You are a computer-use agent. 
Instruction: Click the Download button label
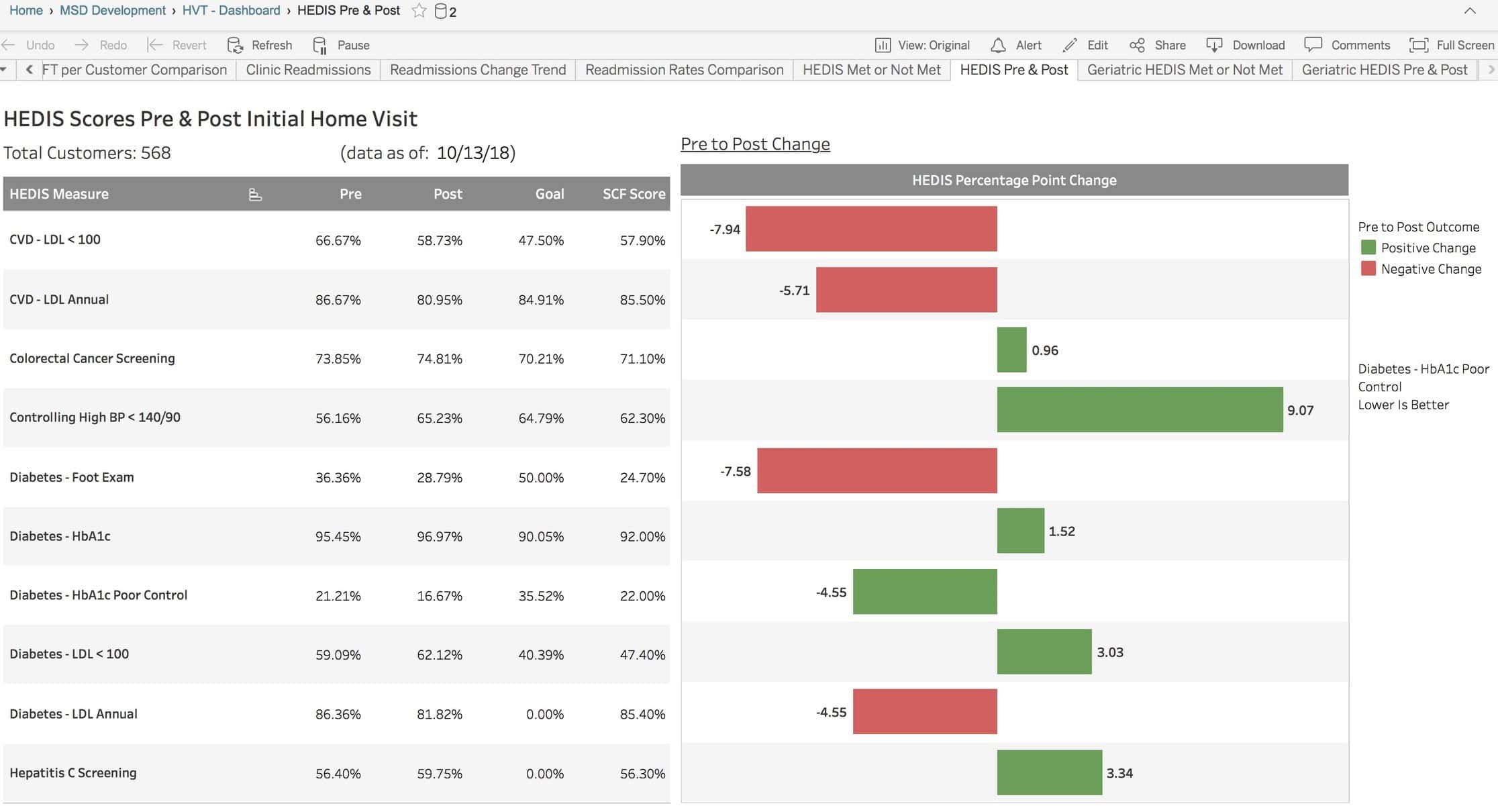pos(1258,45)
